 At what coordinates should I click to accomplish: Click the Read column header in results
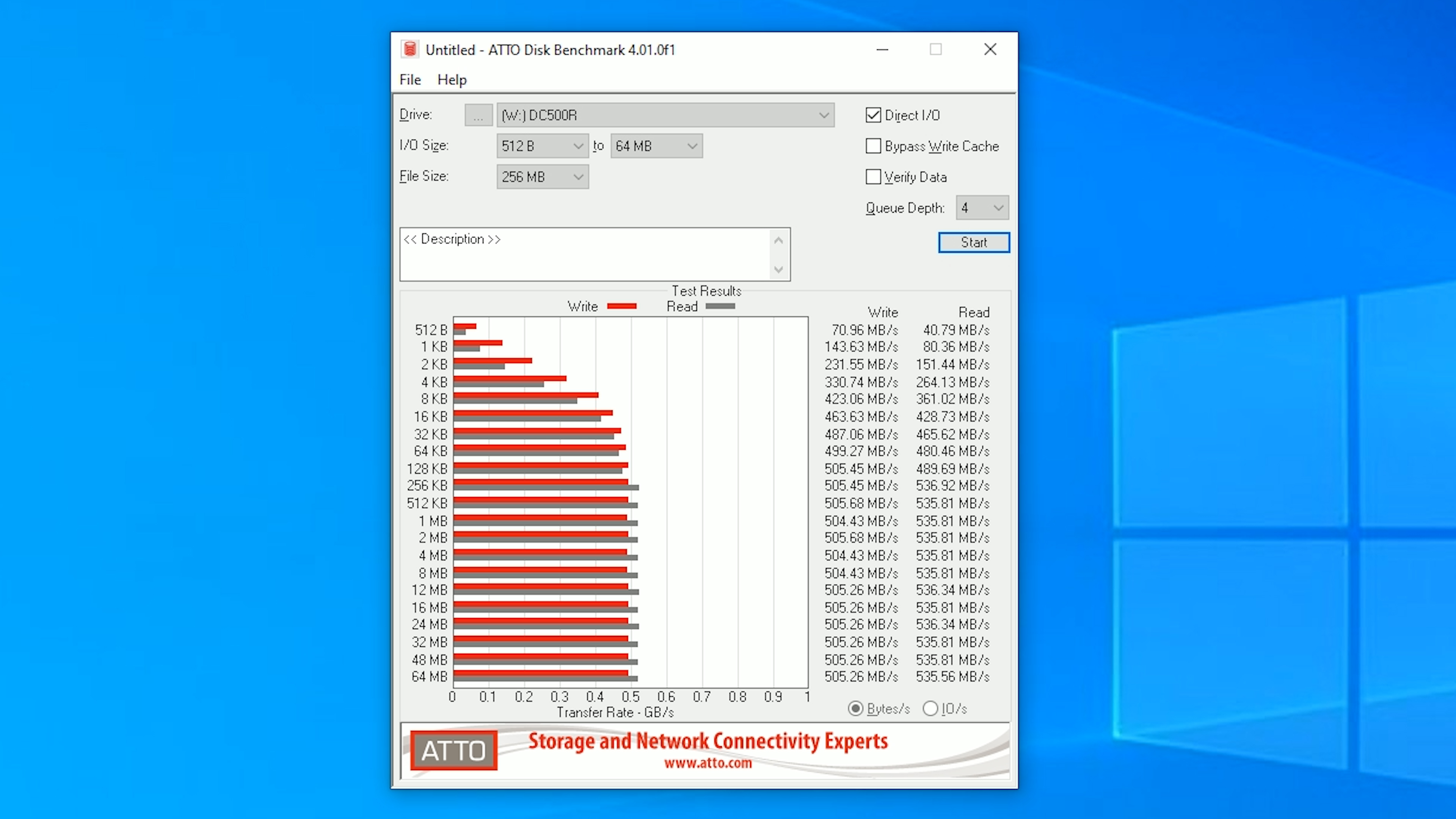(974, 312)
